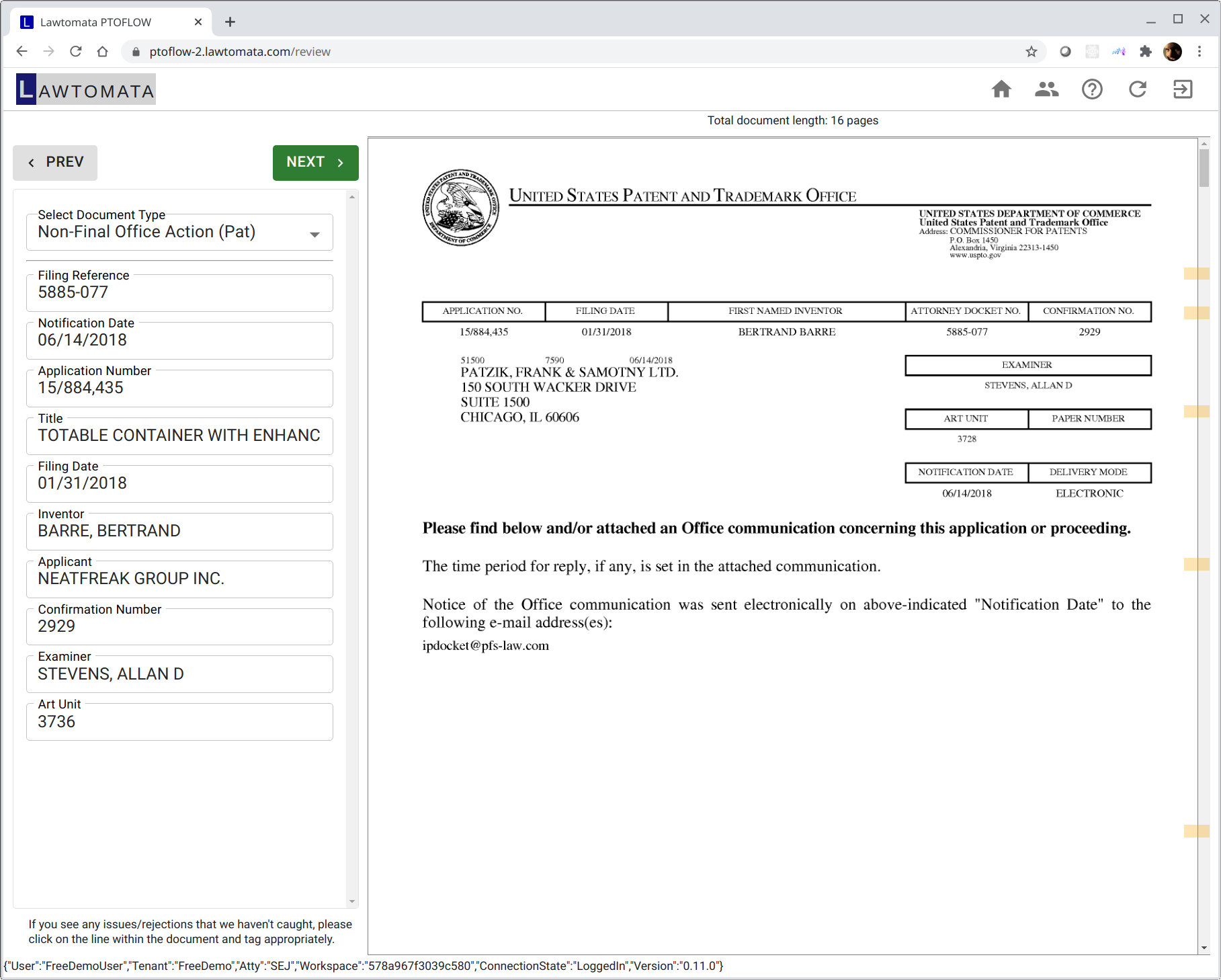Click the refresh arrow icon in Lawtomata header
Viewport: 1221px width, 980px height.
pyautogui.click(x=1138, y=89)
